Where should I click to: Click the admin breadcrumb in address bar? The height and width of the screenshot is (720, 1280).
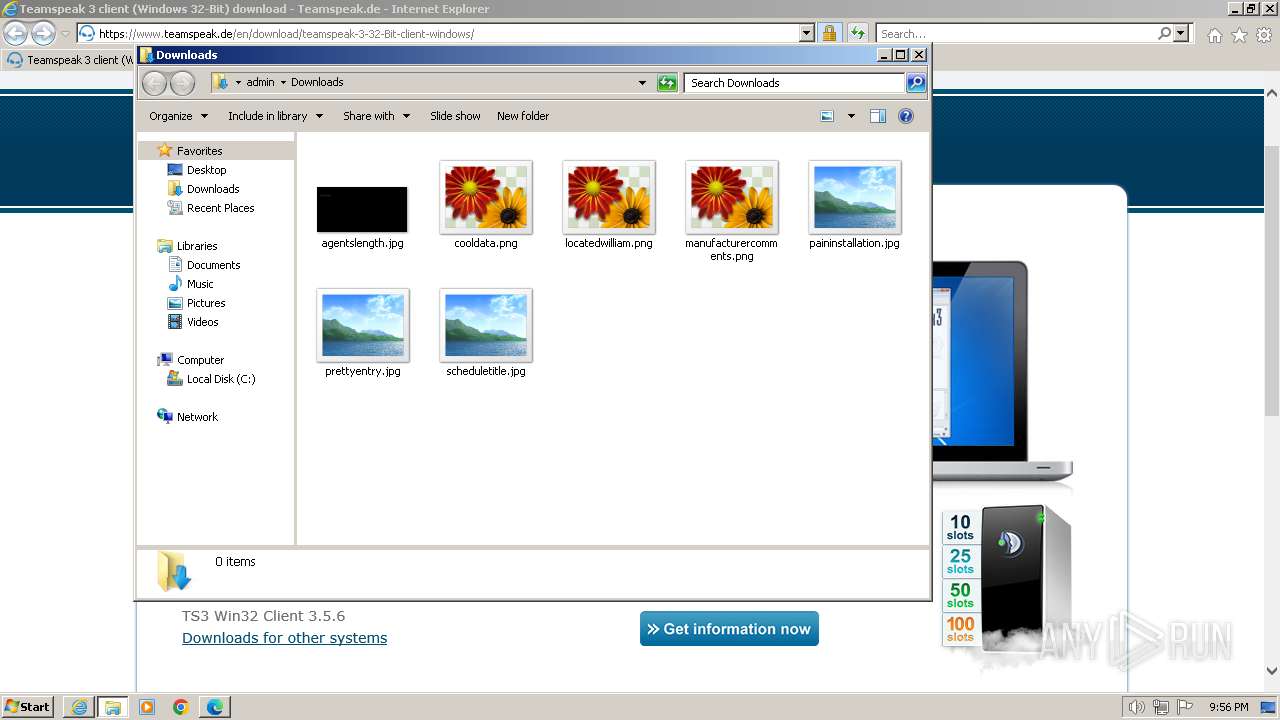click(260, 83)
